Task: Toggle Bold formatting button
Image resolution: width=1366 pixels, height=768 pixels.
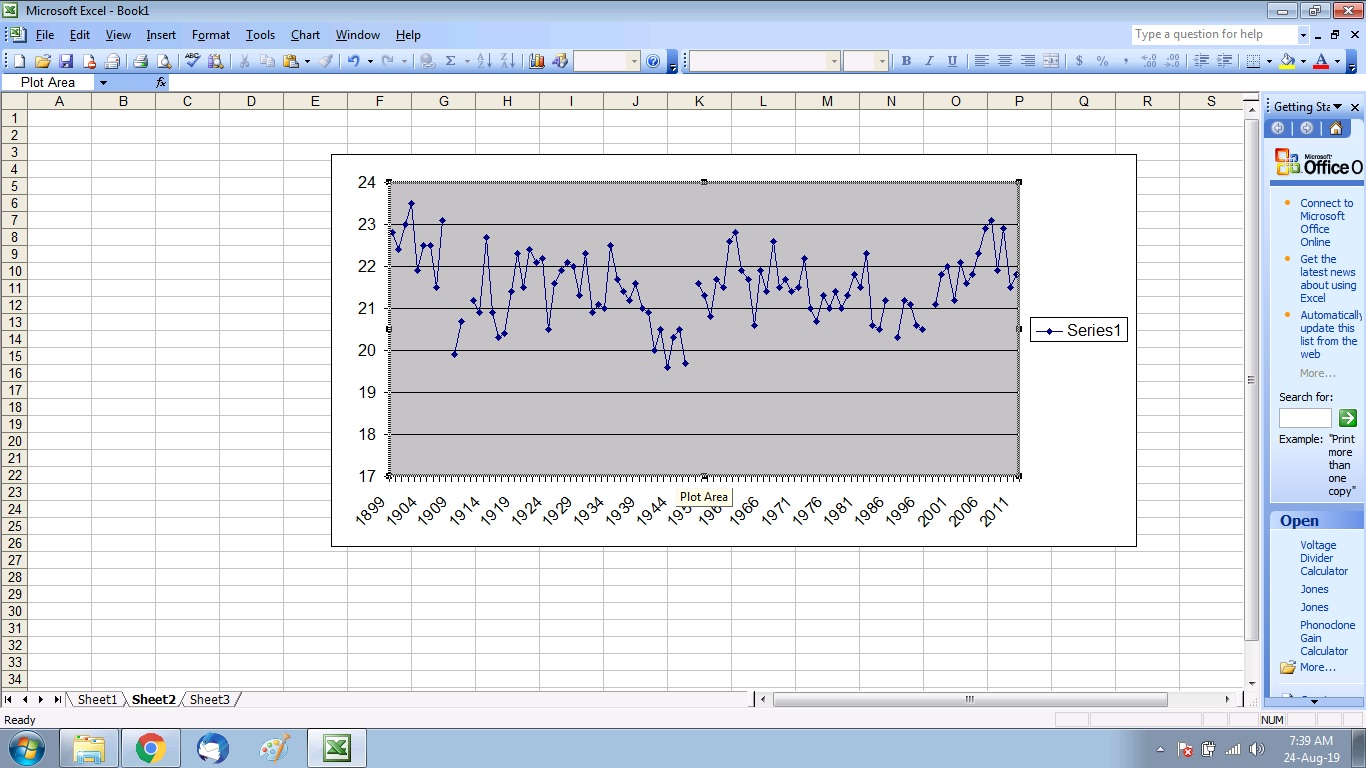Action: (x=906, y=61)
